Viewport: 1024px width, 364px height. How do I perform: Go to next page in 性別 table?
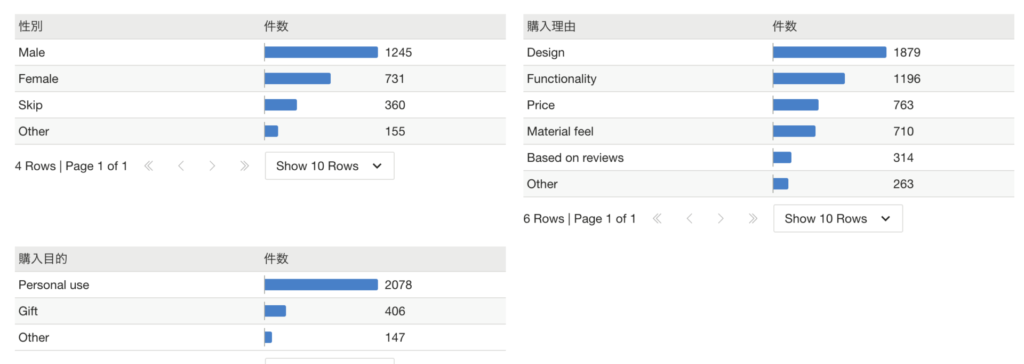pos(212,166)
